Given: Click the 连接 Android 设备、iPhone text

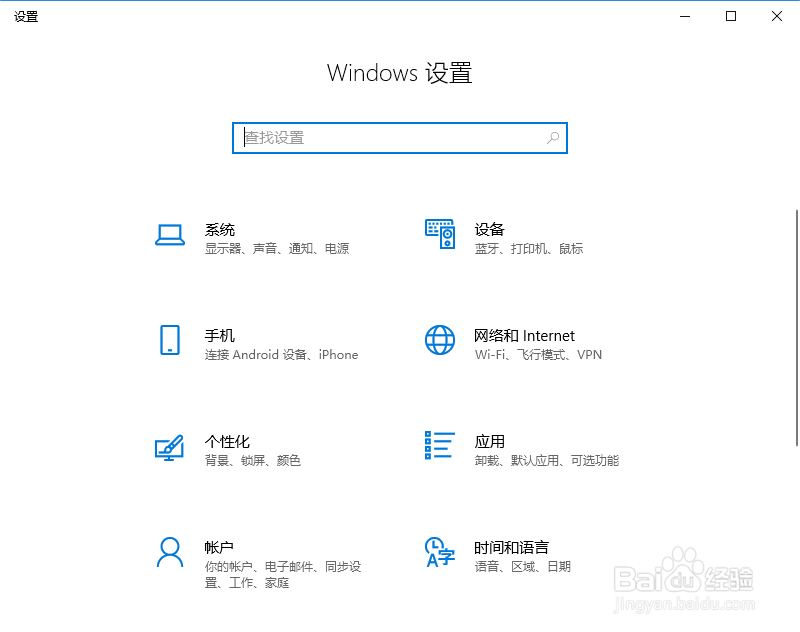Looking at the screenshot, I should 280,354.
